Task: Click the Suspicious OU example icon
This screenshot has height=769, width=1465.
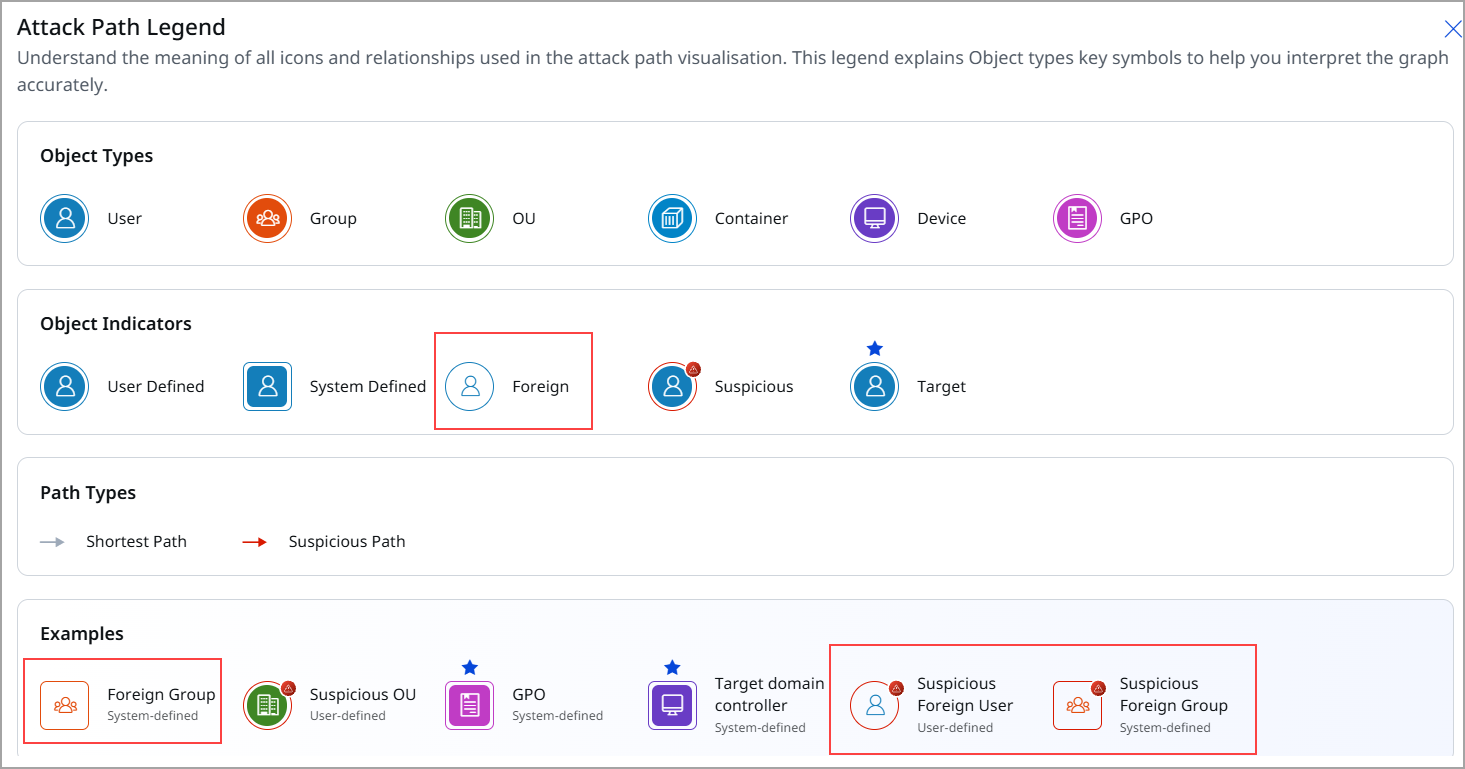Action: point(267,705)
